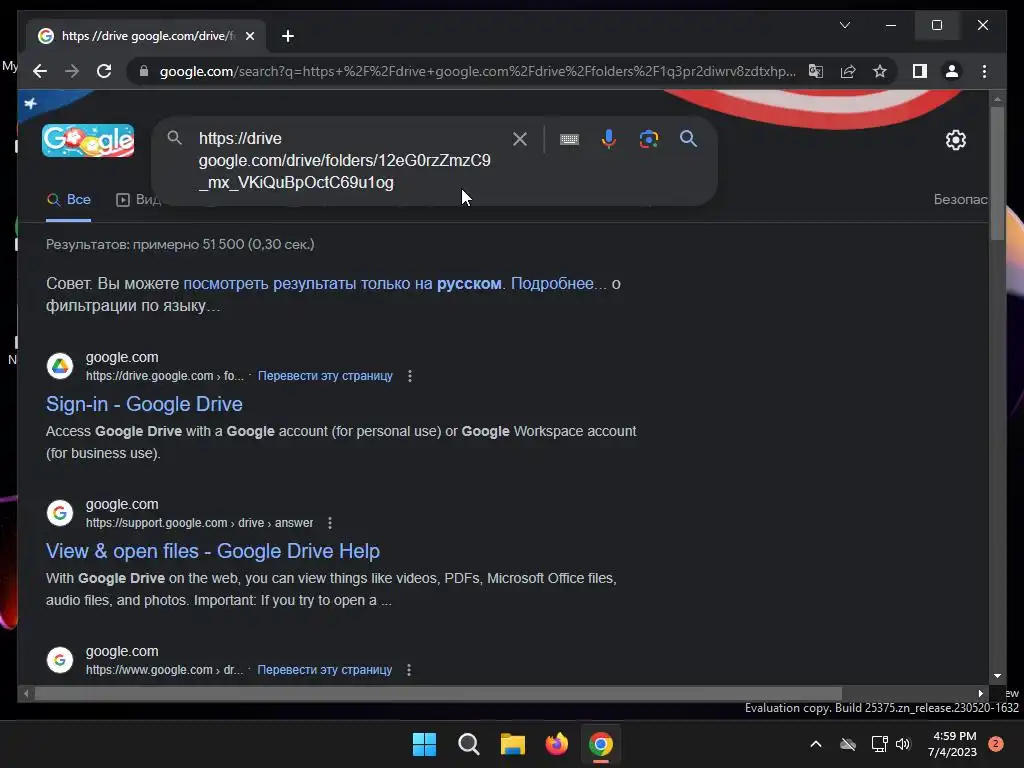Click Google Drive favicon of first result
Screen dimensions: 1024x768
59,366
